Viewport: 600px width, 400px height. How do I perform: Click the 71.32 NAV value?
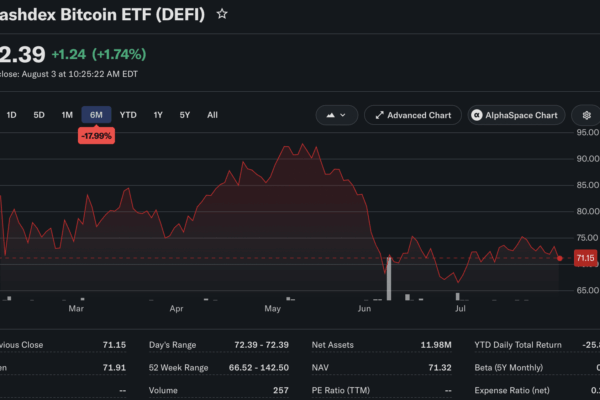440,368
